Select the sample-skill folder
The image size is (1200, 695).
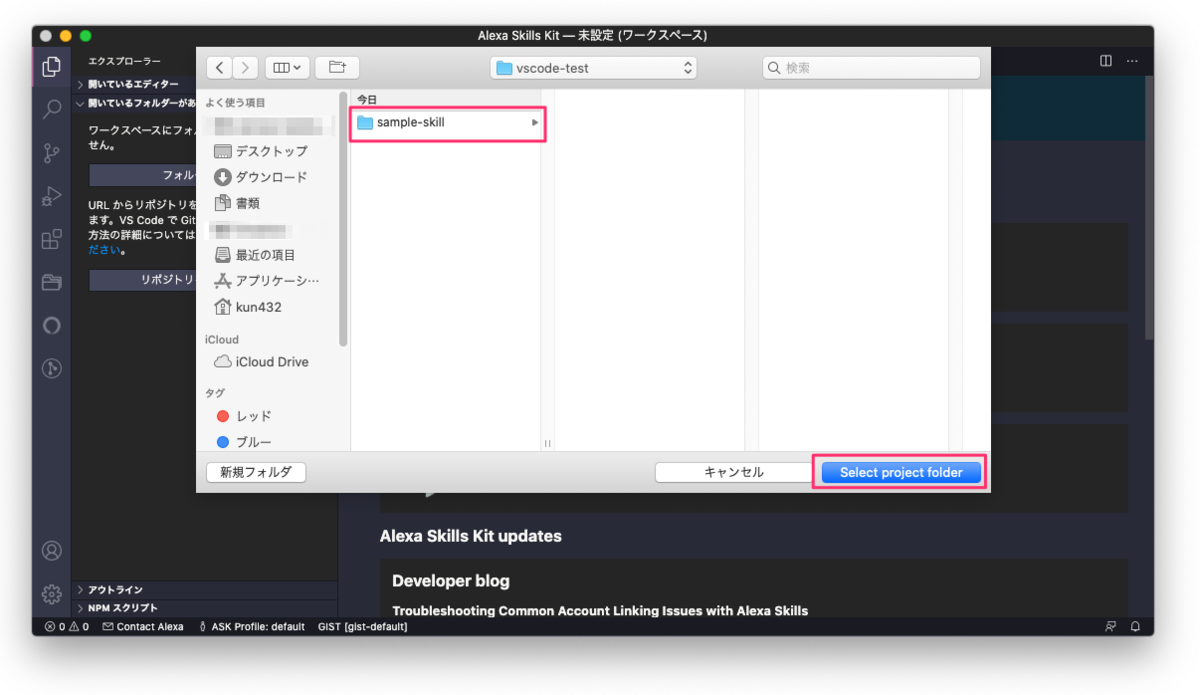tap(448, 123)
